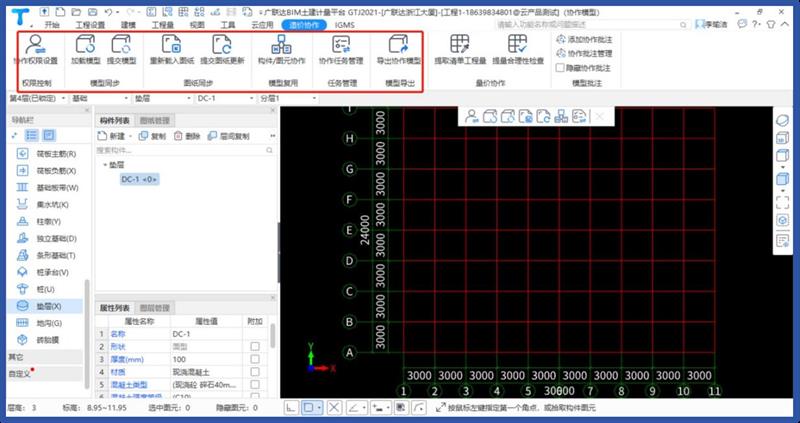The height and width of the screenshot is (423, 800).
Task: Expand the 自定义 navigation section
Action: [x=45, y=374]
